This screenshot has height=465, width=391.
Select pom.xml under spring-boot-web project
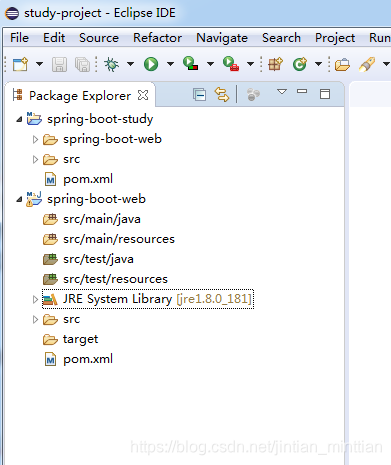(88, 359)
